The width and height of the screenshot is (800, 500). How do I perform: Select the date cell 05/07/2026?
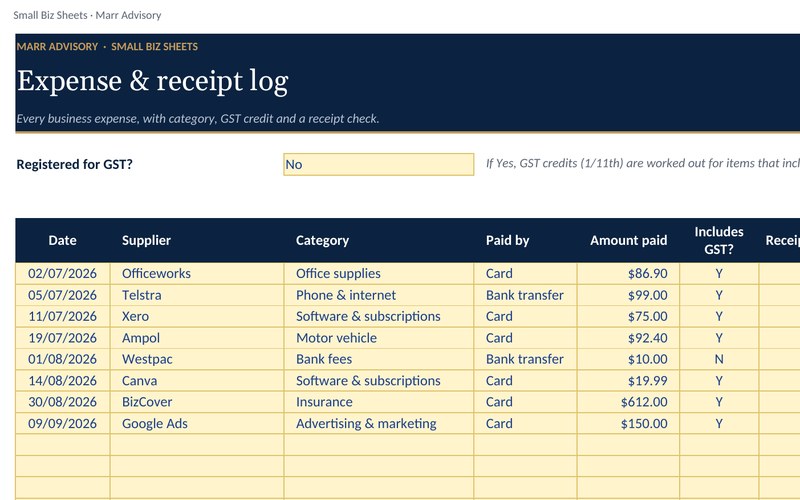pyautogui.click(x=63, y=295)
